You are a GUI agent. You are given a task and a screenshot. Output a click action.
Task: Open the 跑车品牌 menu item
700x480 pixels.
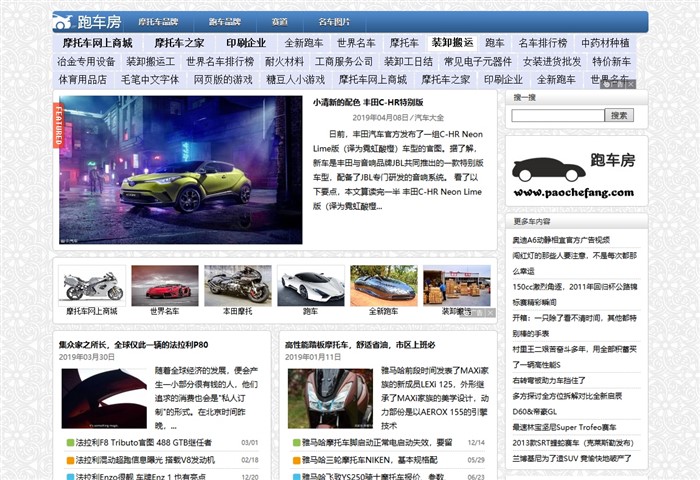[225, 22]
